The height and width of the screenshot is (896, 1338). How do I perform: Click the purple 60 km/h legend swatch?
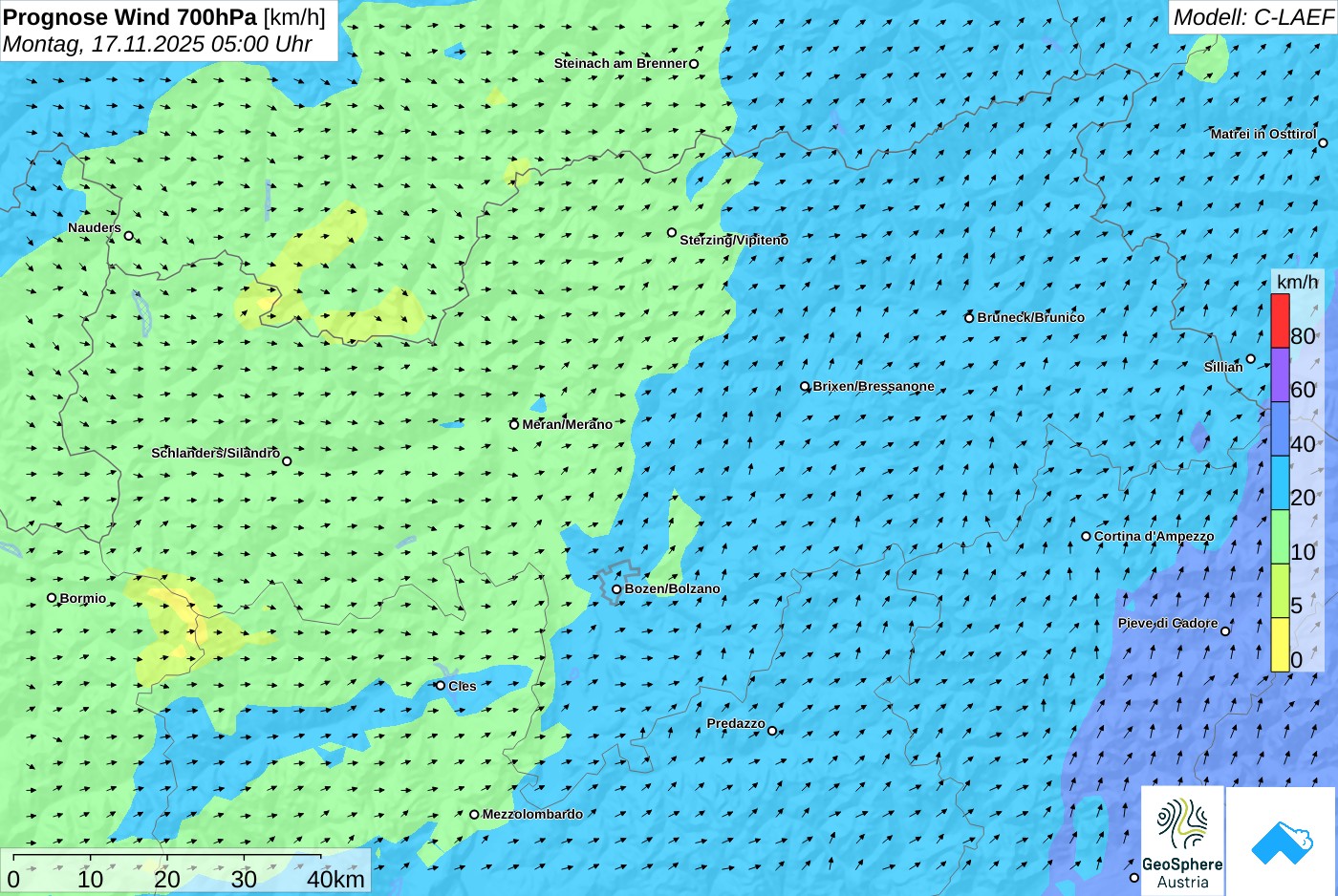[x=1280, y=374]
